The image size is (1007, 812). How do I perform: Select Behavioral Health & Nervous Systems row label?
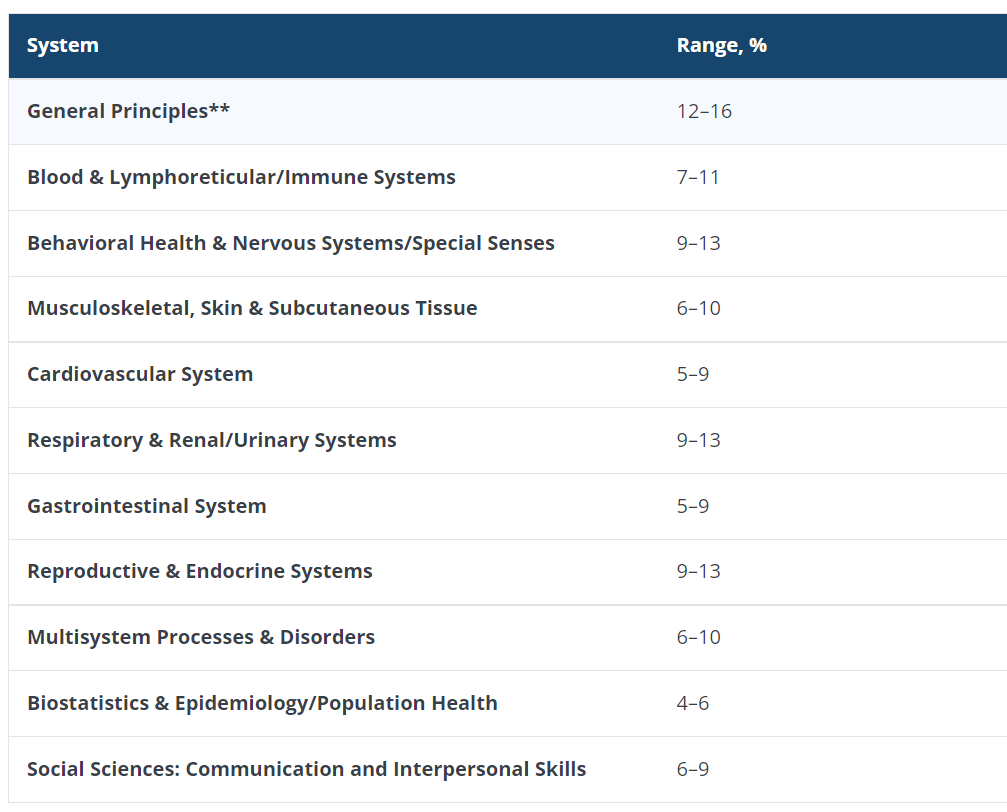point(290,243)
